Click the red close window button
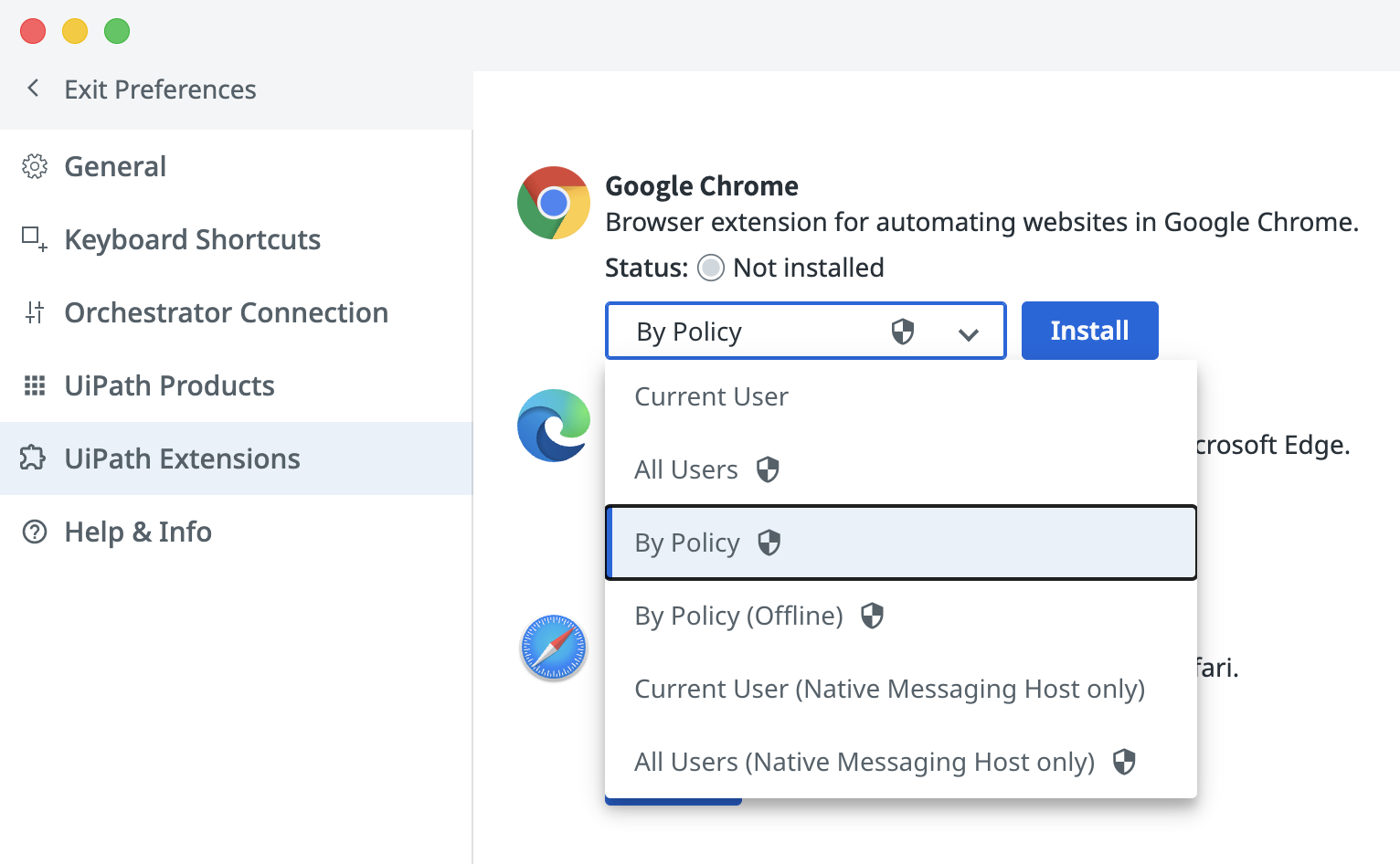Image resolution: width=1400 pixels, height=864 pixels. [33, 31]
